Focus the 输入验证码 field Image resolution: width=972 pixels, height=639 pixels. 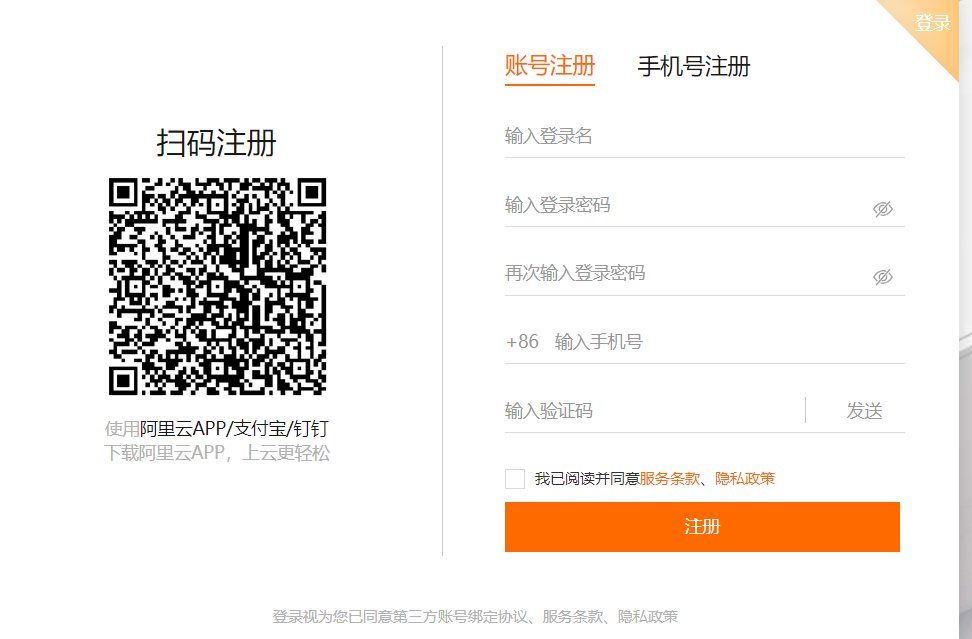[653, 410]
